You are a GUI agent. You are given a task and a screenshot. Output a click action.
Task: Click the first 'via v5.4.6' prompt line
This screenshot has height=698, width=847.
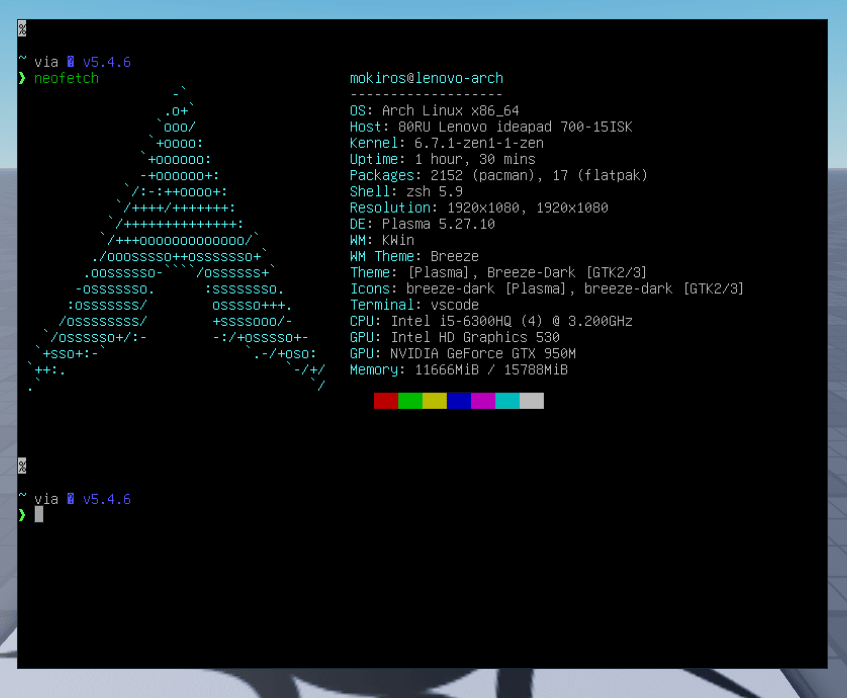click(75, 62)
